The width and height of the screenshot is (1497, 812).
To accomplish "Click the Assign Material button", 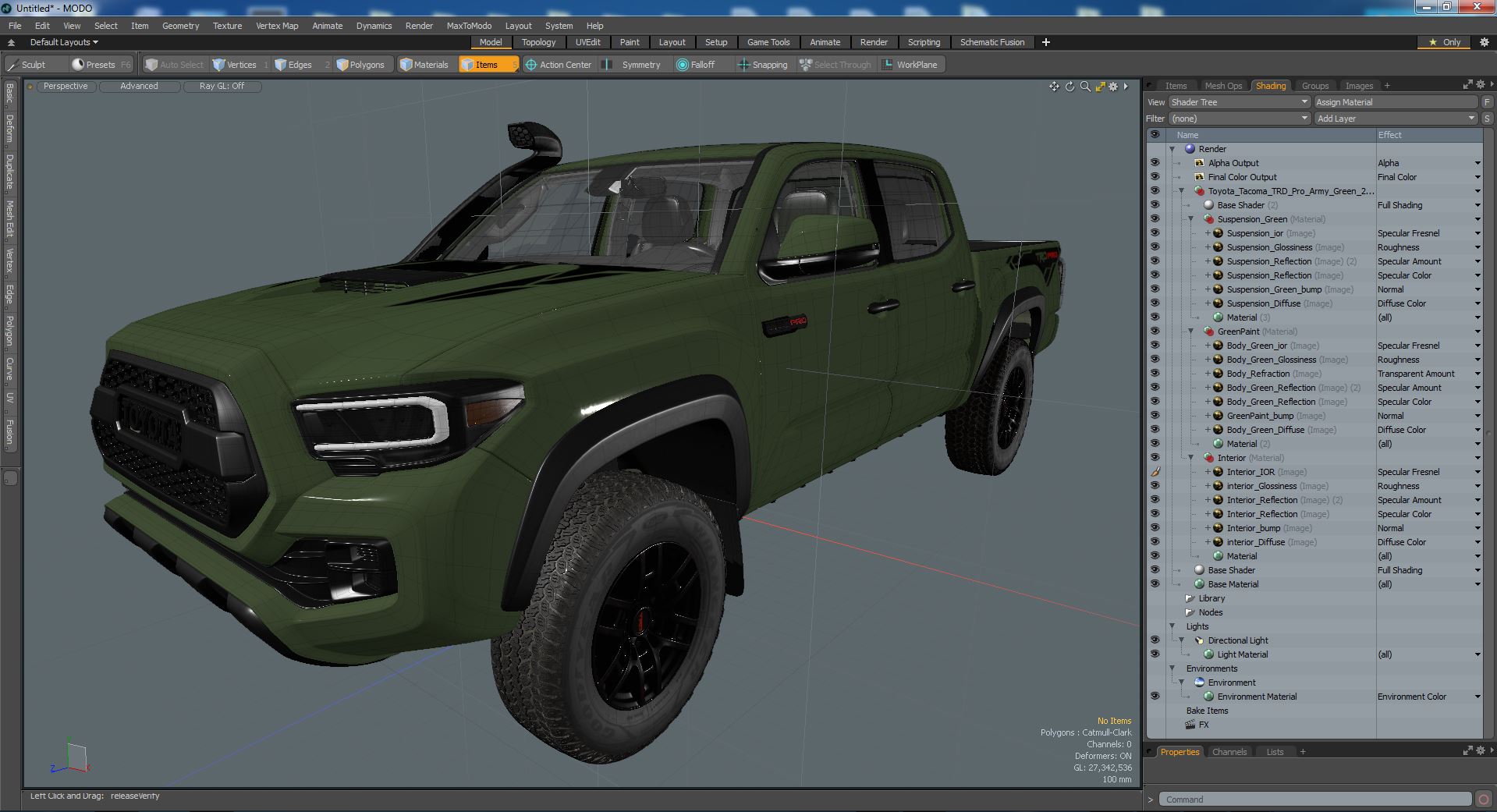I will point(1396,102).
